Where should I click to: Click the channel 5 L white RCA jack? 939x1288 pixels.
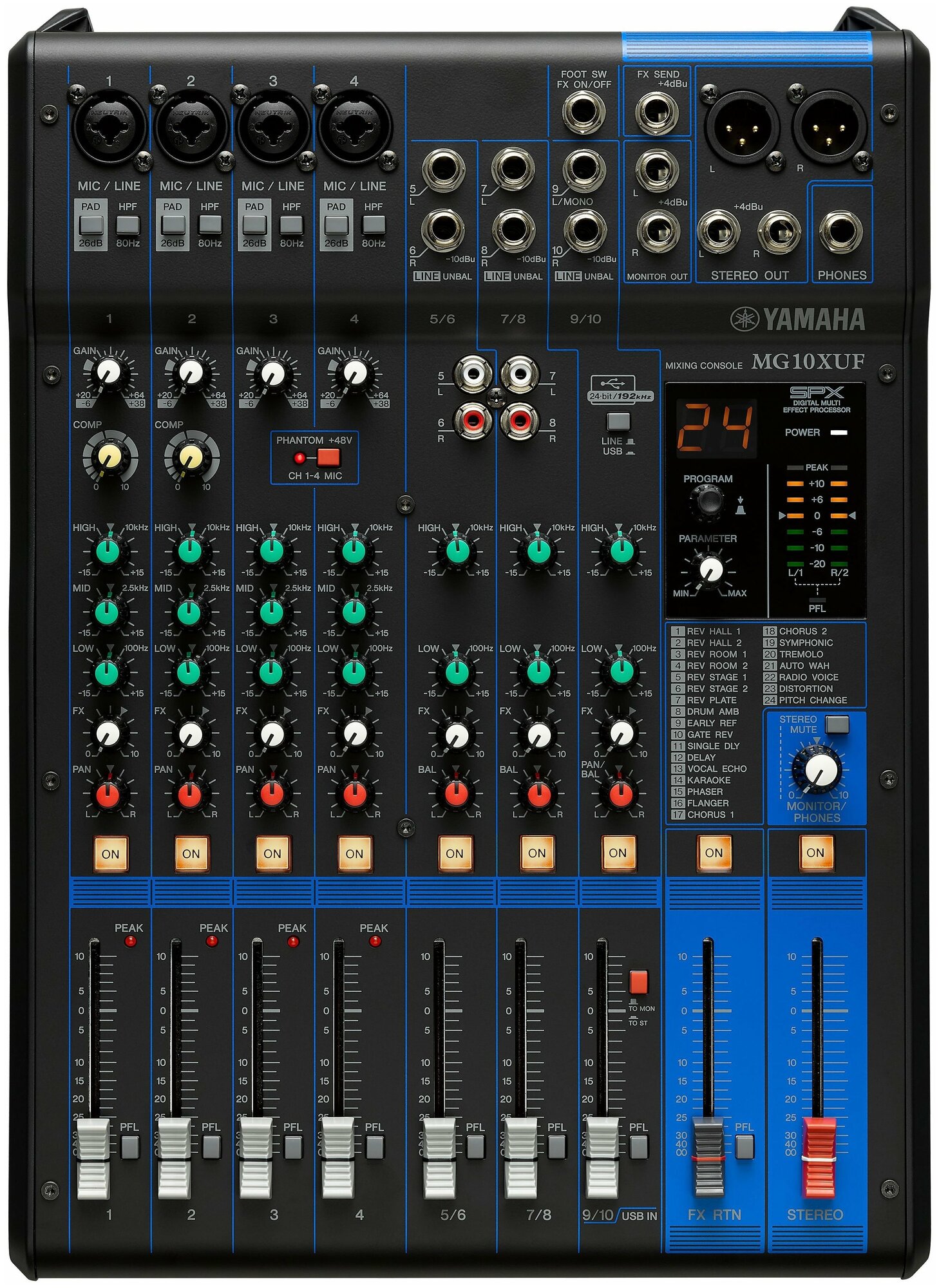pyautogui.click(x=473, y=373)
